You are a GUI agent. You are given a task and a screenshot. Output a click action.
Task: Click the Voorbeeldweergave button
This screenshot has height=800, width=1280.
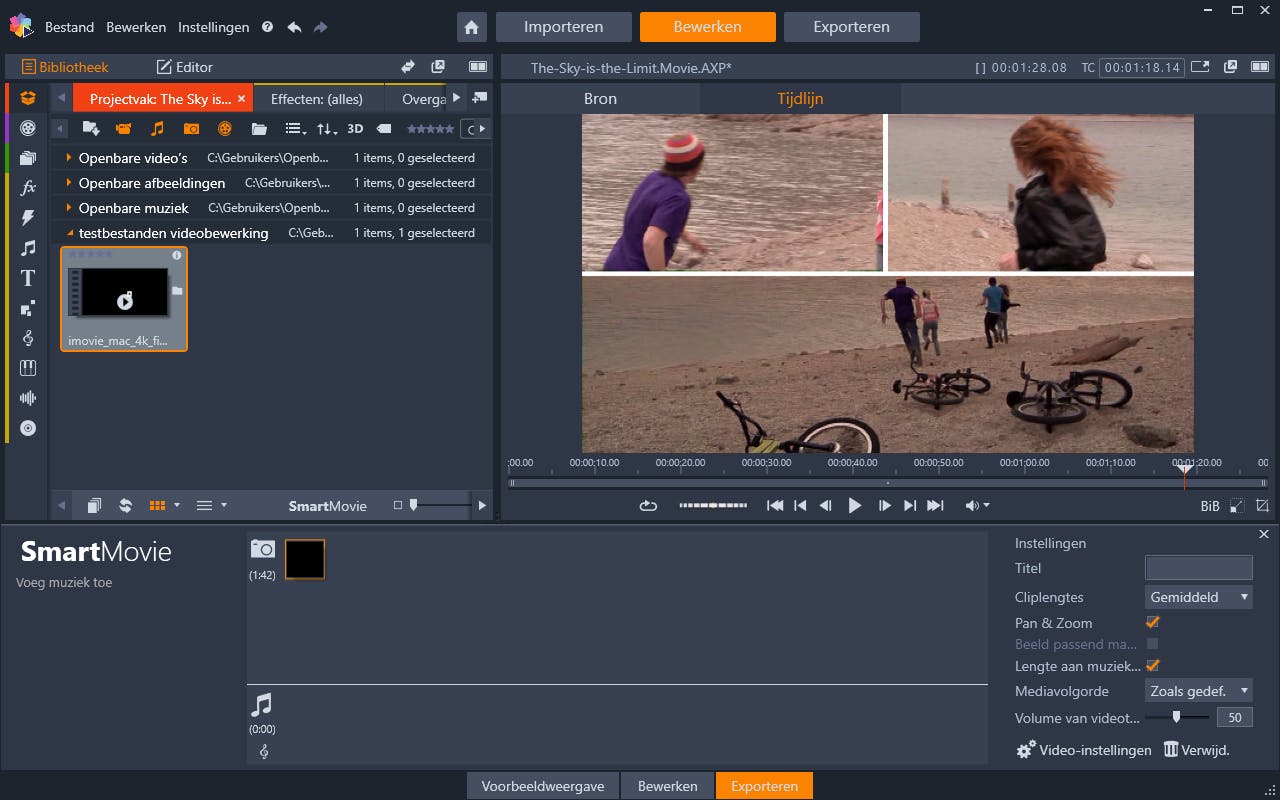(x=543, y=786)
